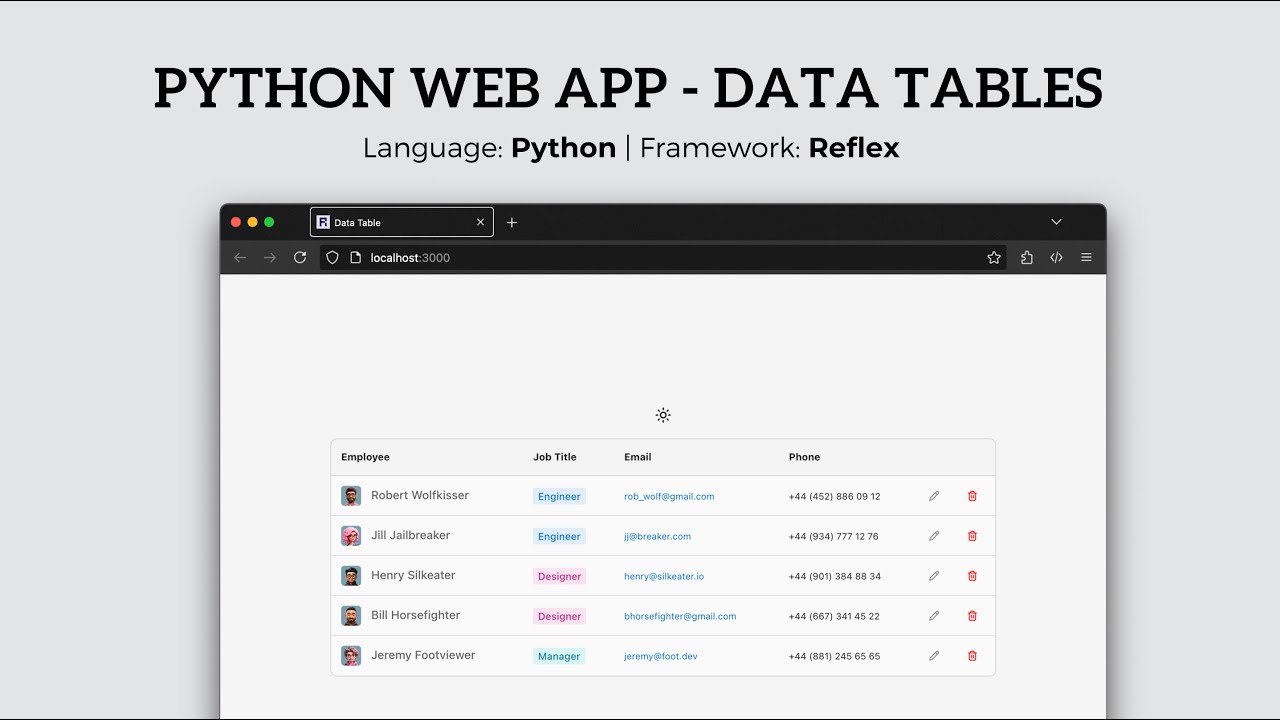The height and width of the screenshot is (720, 1280).
Task: Click Designer badge in Bill Horsefighter row
Action: [x=559, y=616]
